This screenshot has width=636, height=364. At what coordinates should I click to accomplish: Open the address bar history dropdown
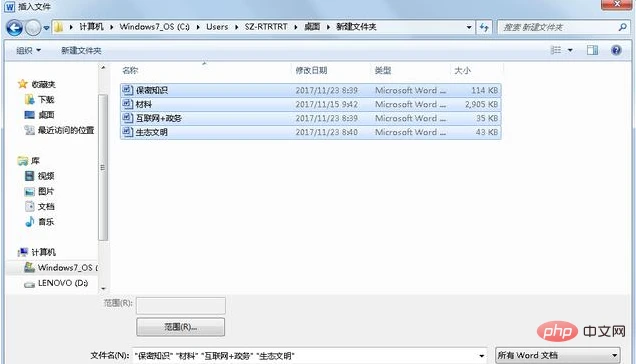pyautogui.click(x=469, y=27)
